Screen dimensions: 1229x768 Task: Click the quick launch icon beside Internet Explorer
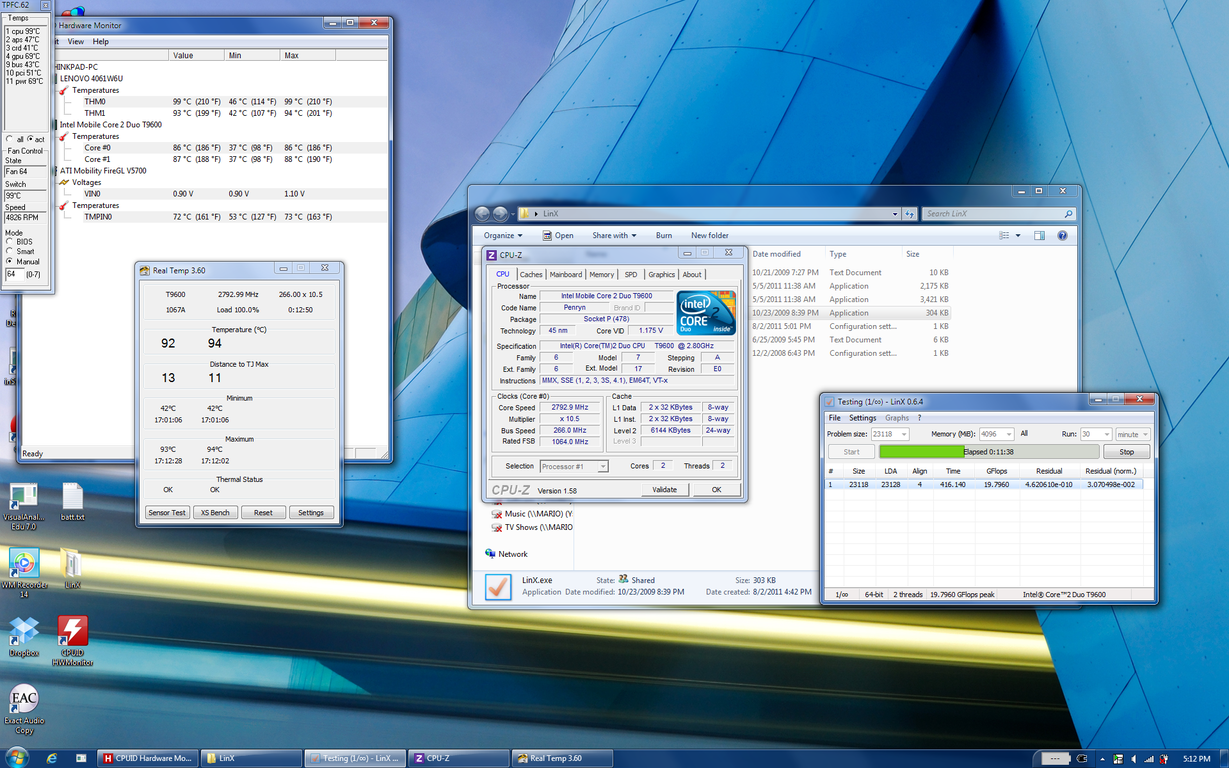pyautogui.click(x=79, y=757)
